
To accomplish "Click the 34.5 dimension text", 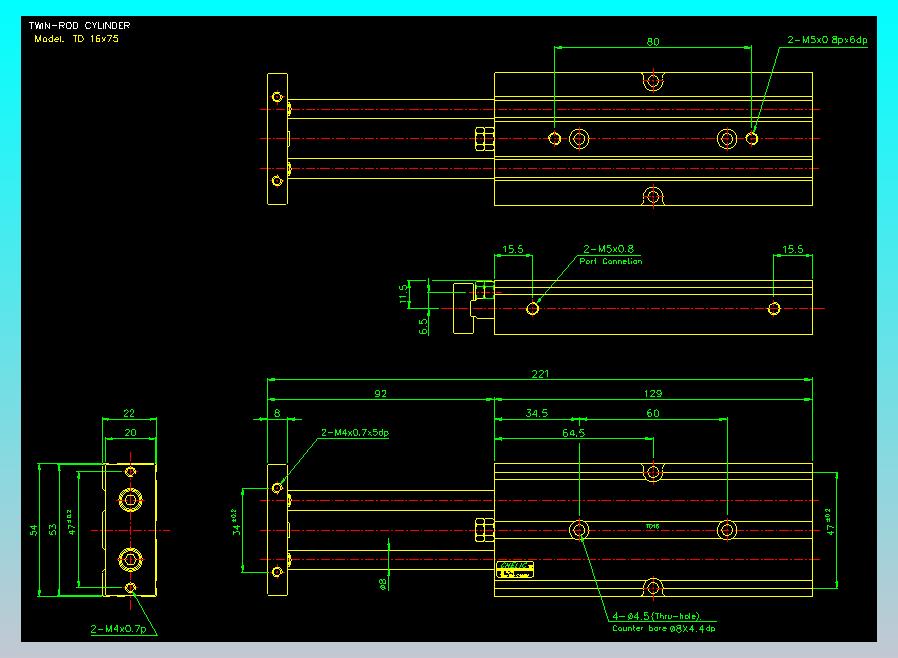I will (x=539, y=412).
